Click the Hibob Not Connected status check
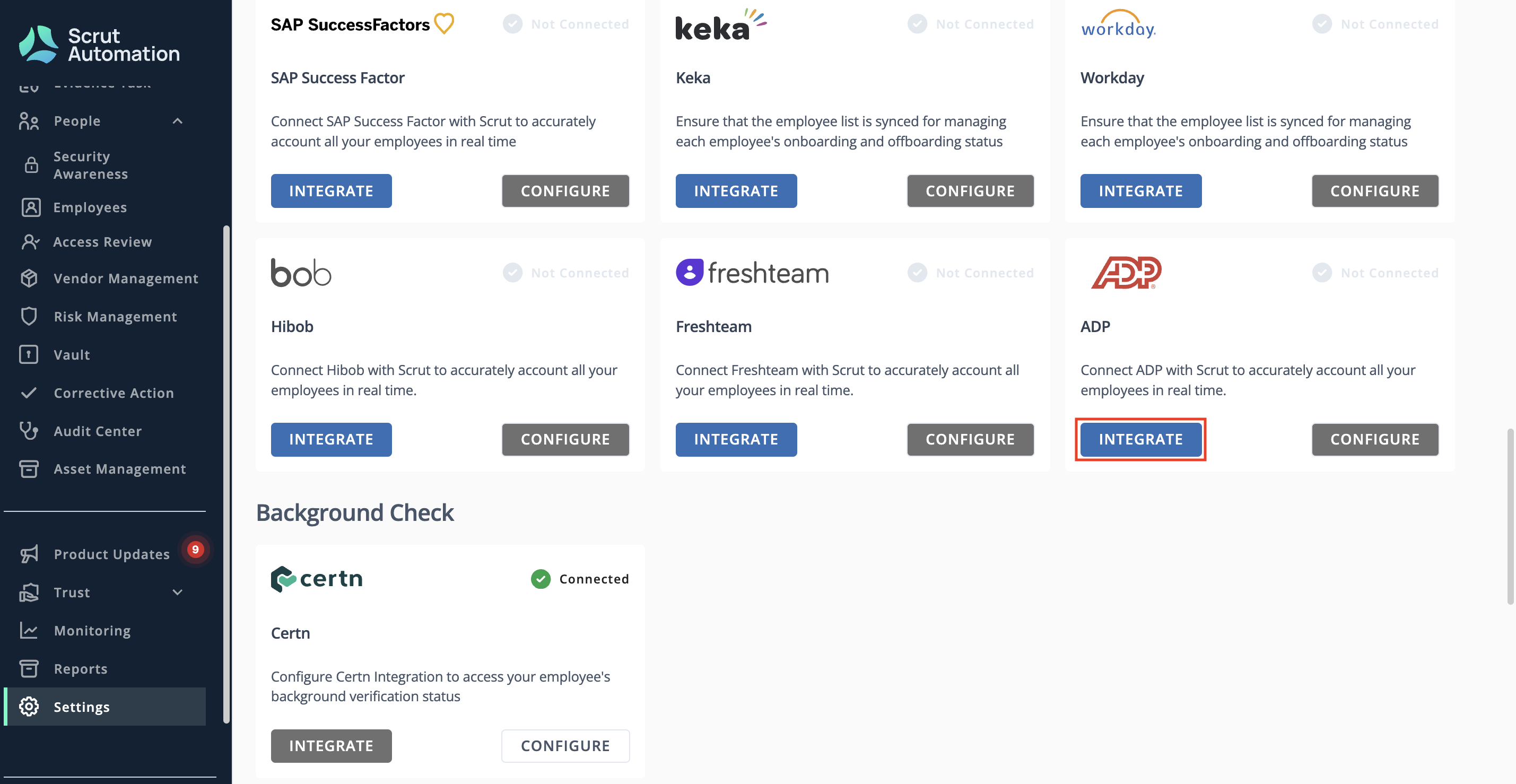This screenshot has width=1516, height=784. click(512, 273)
